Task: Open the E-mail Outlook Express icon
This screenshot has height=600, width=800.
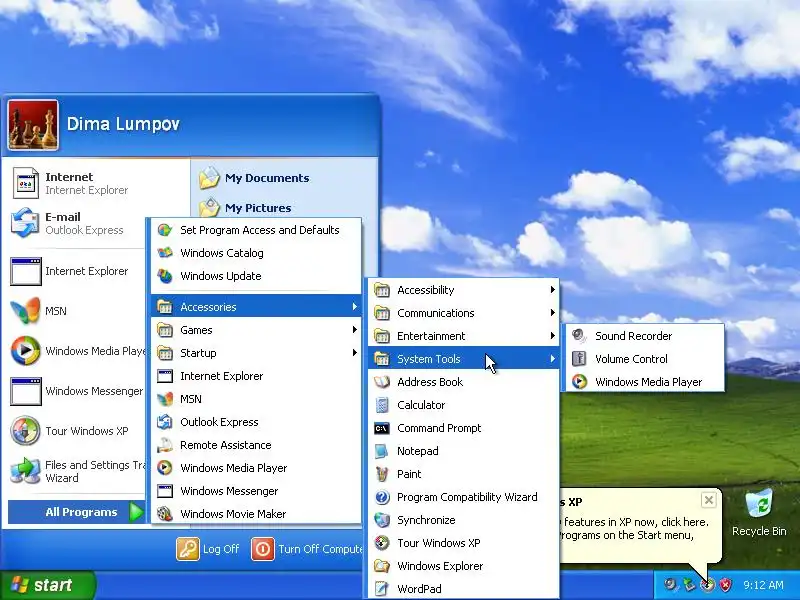Action: 25,223
